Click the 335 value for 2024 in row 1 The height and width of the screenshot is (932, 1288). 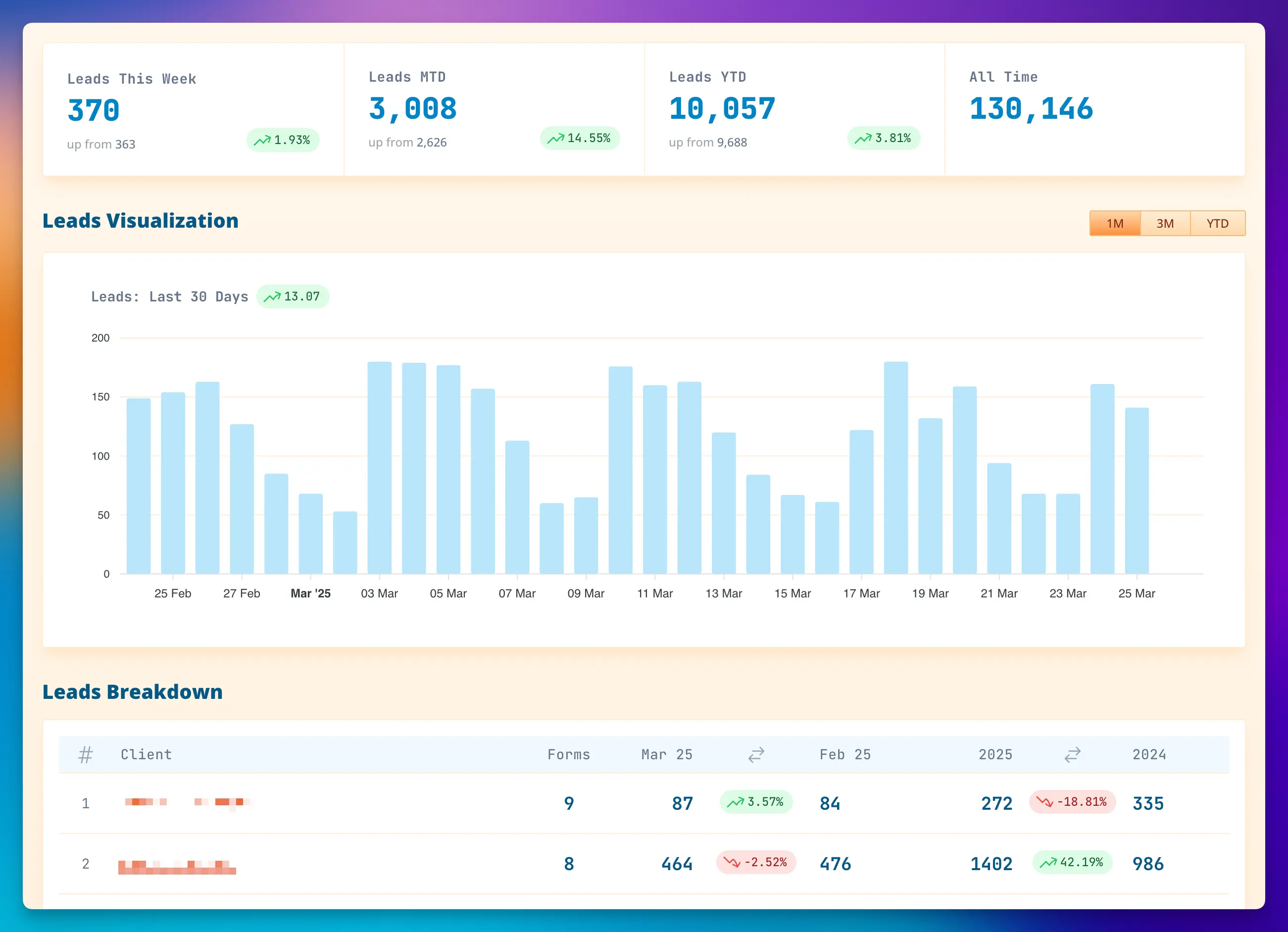pos(1148,803)
